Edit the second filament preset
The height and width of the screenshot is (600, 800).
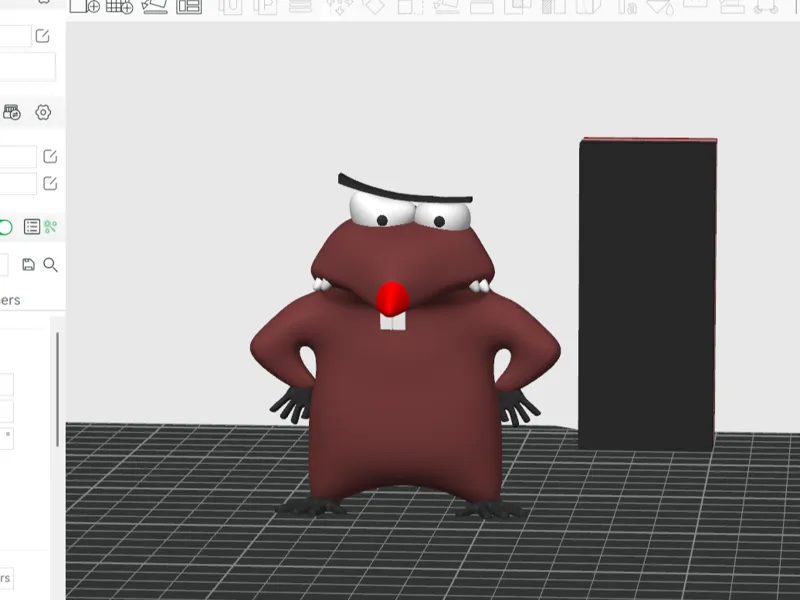click(50, 183)
